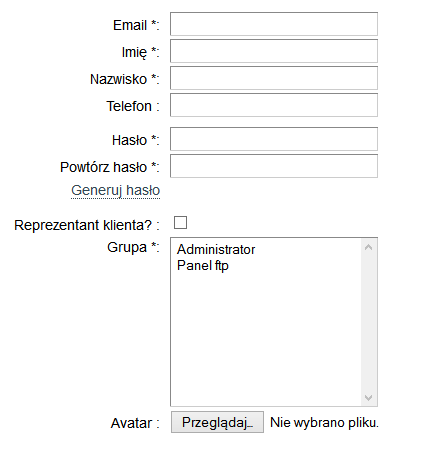Click the Email input field
Viewport: 441px width, 449px height.
point(274,24)
